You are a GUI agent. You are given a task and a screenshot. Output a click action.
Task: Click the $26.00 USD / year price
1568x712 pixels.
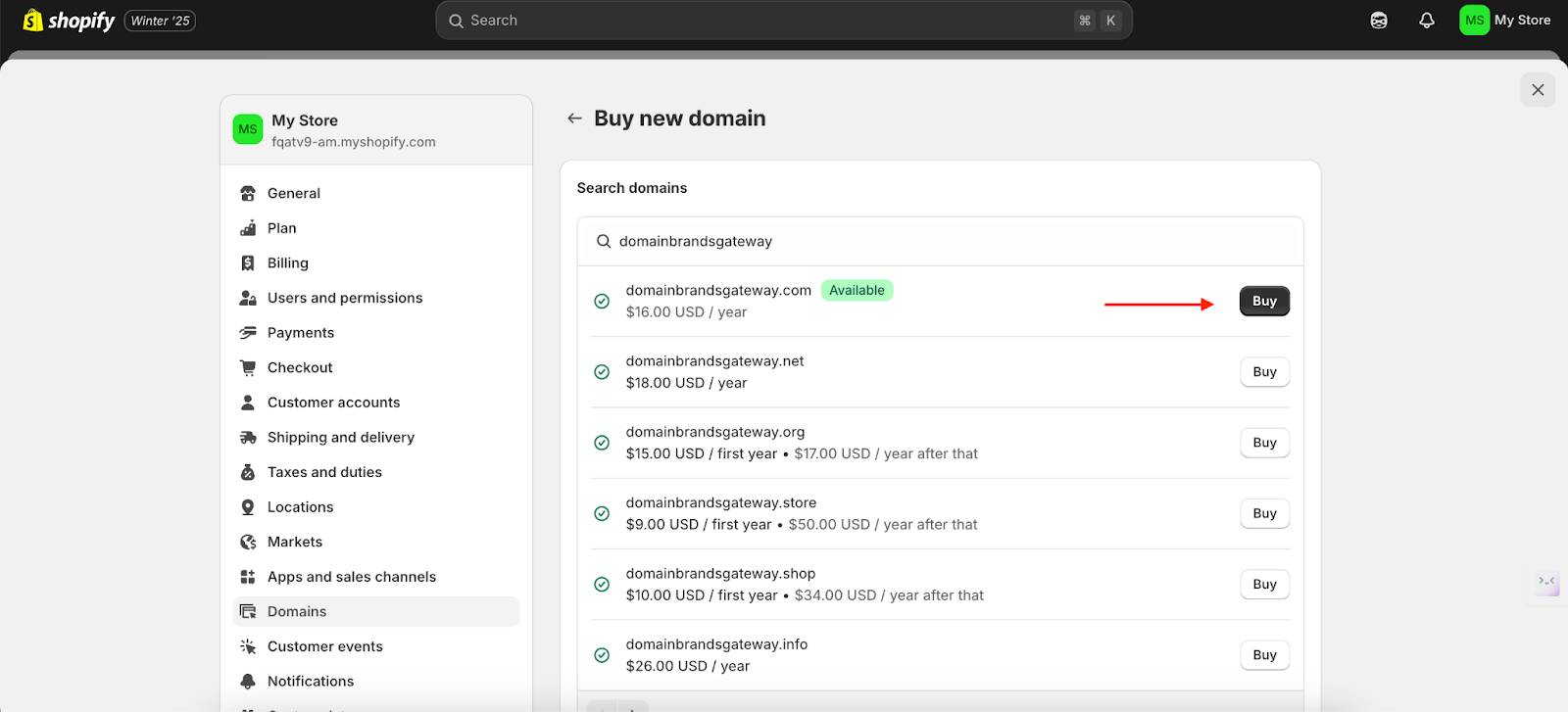[688, 666]
